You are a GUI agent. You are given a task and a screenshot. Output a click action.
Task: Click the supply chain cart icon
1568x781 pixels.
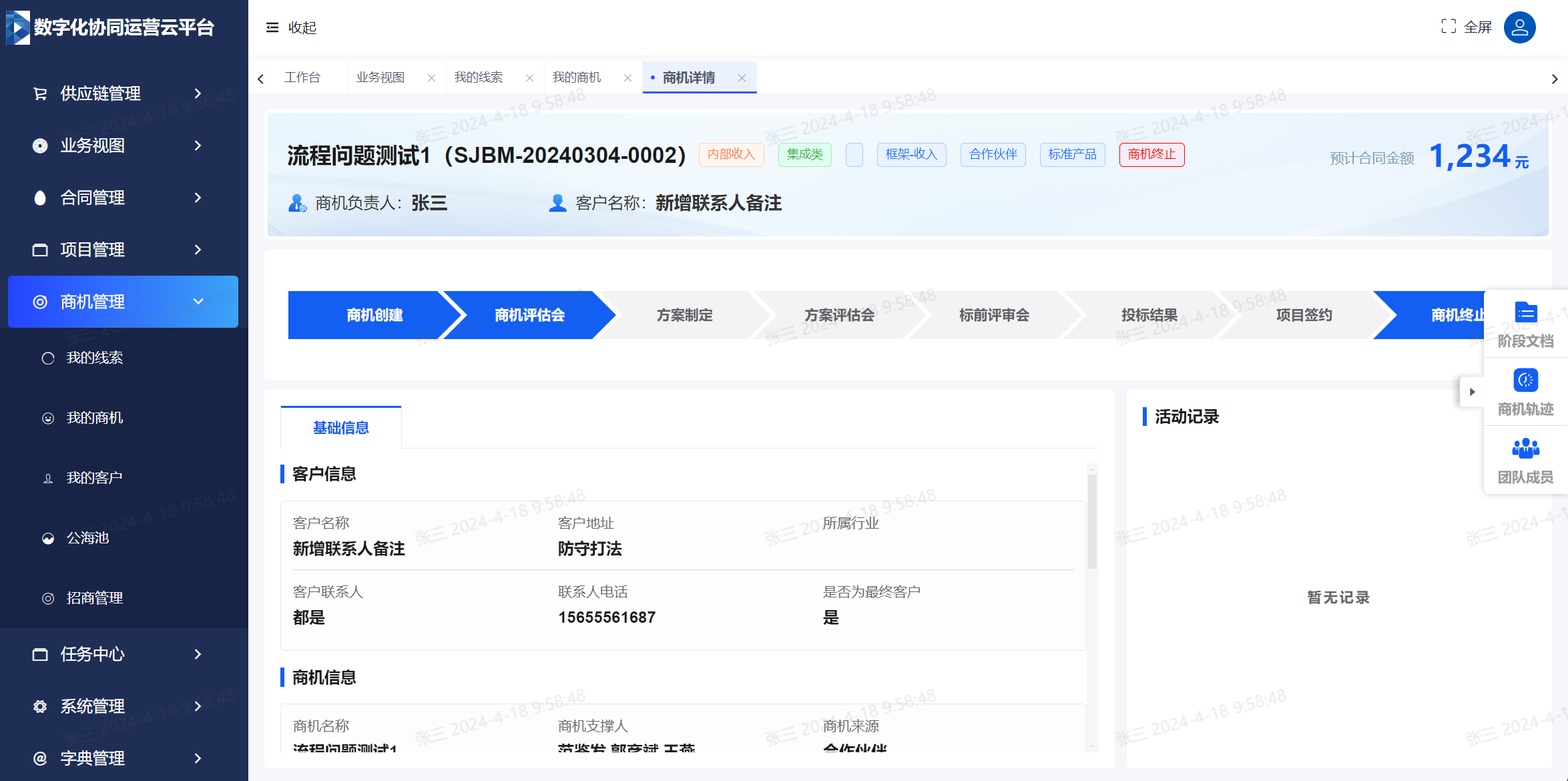(40, 93)
